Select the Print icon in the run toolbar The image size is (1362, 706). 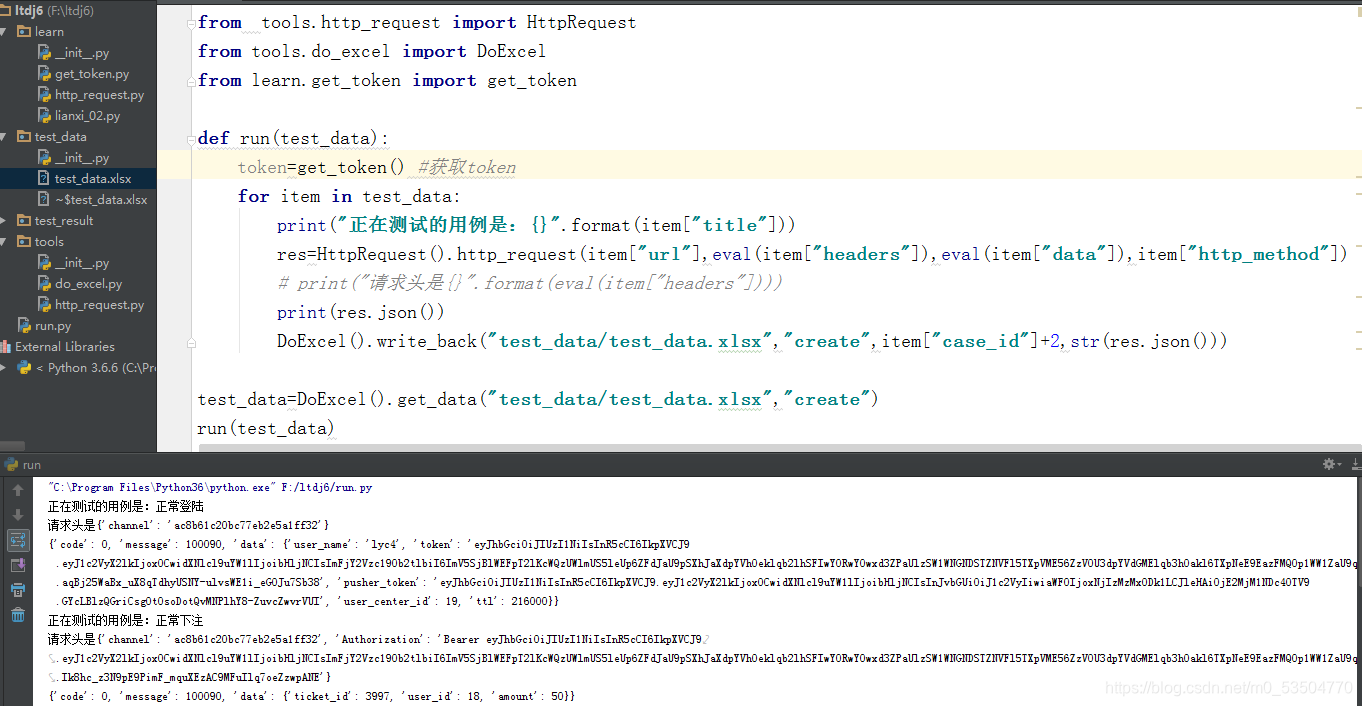(17, 589)
